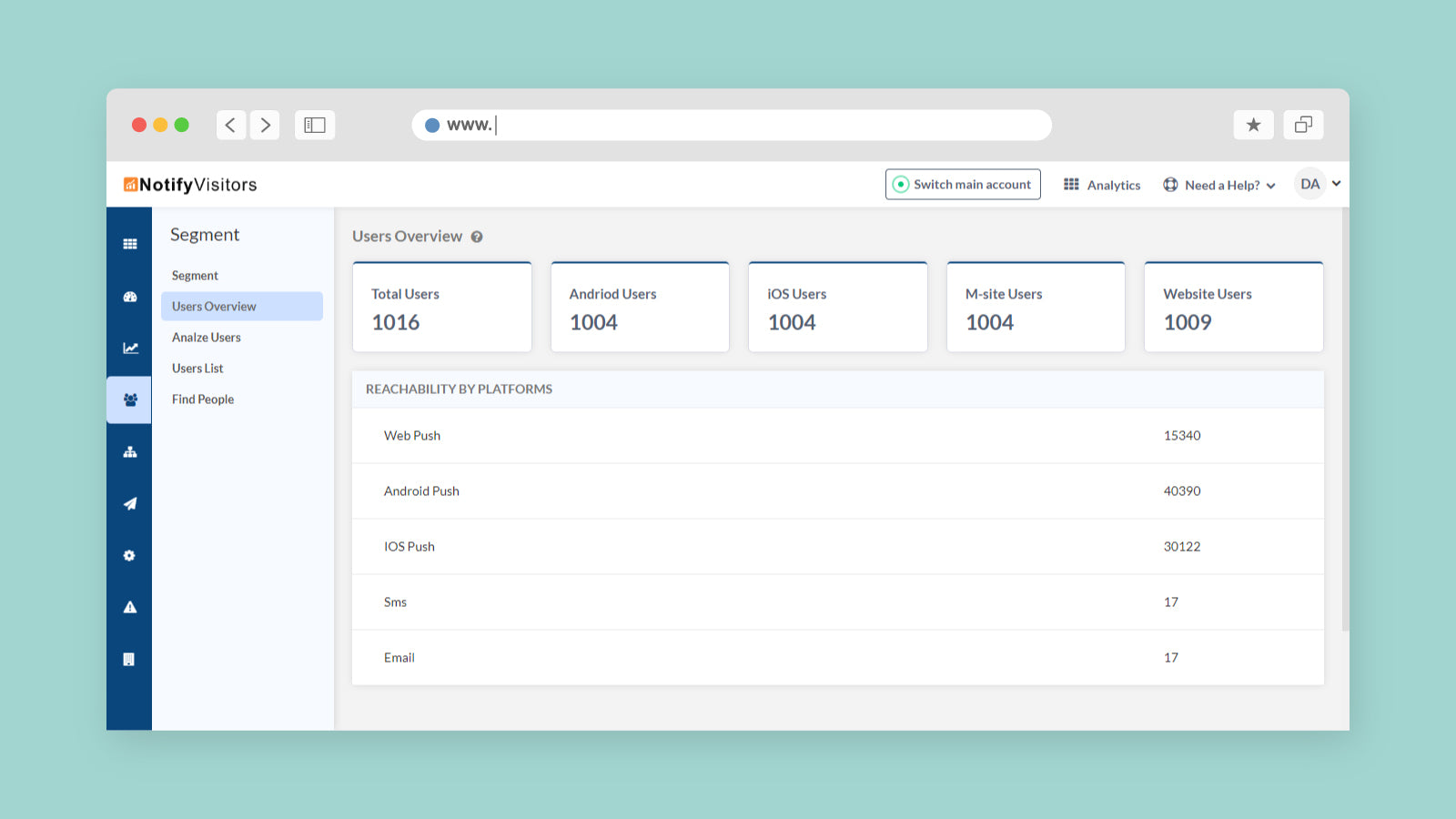Toggle the Switch main account radio control
The height and width of the screenshot is (819, 1456).
point(962,184)
